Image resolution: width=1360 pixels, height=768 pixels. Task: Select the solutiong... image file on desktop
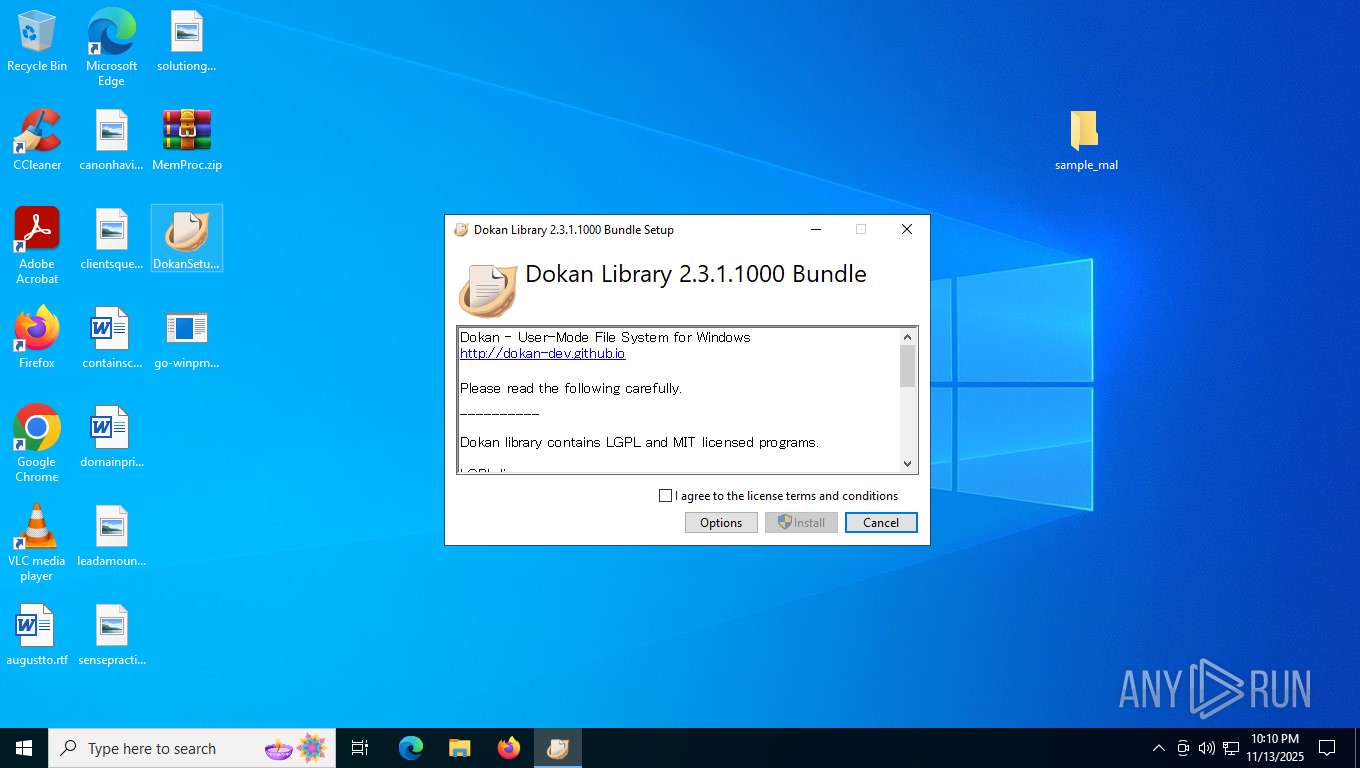[x=186, y=42]
